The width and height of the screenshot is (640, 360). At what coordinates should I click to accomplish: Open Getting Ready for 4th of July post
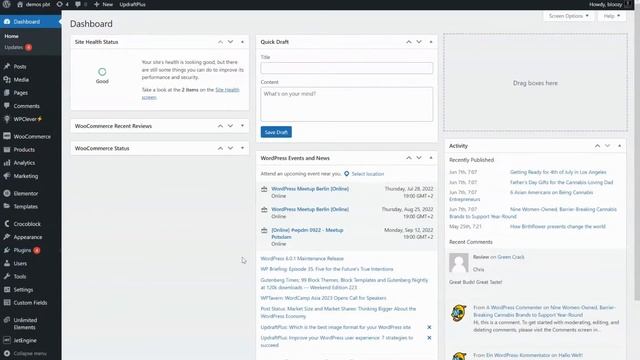(558, 172)
